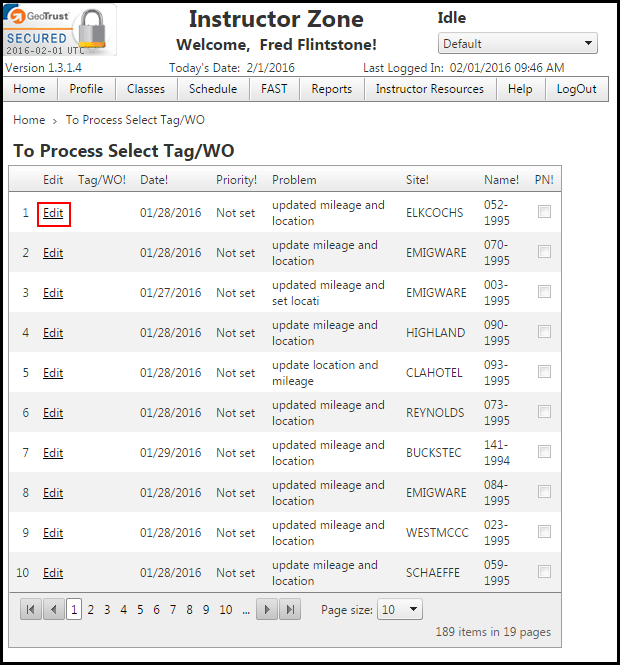620x665 pixels.
Task: Check the PN box for HIGHLAND row
Action: click(x=544, y=332)
